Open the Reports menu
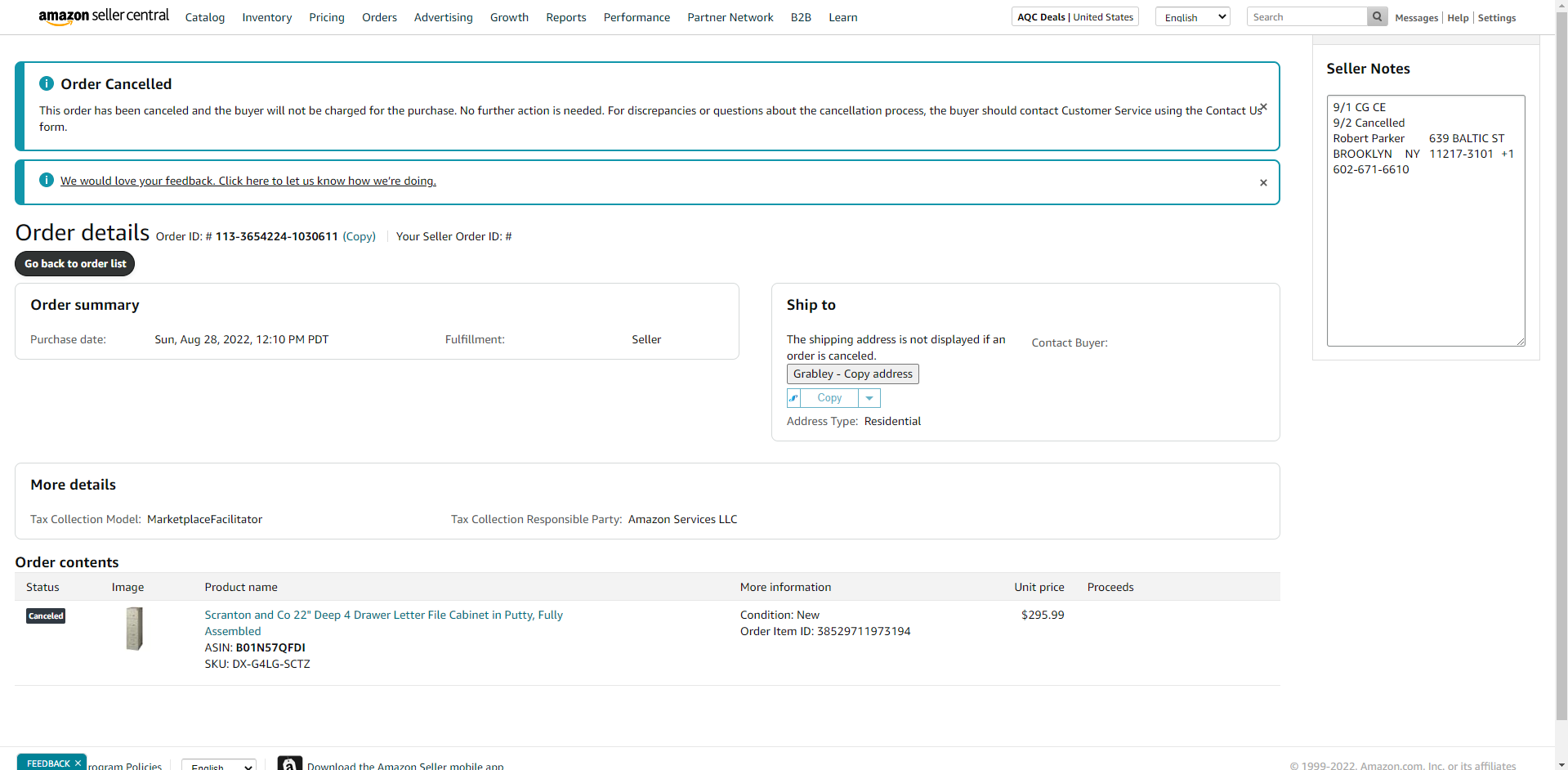Image resolution: width=1568 pixels, height=770 pixels. pyautogui.click(x=566, y=17)
